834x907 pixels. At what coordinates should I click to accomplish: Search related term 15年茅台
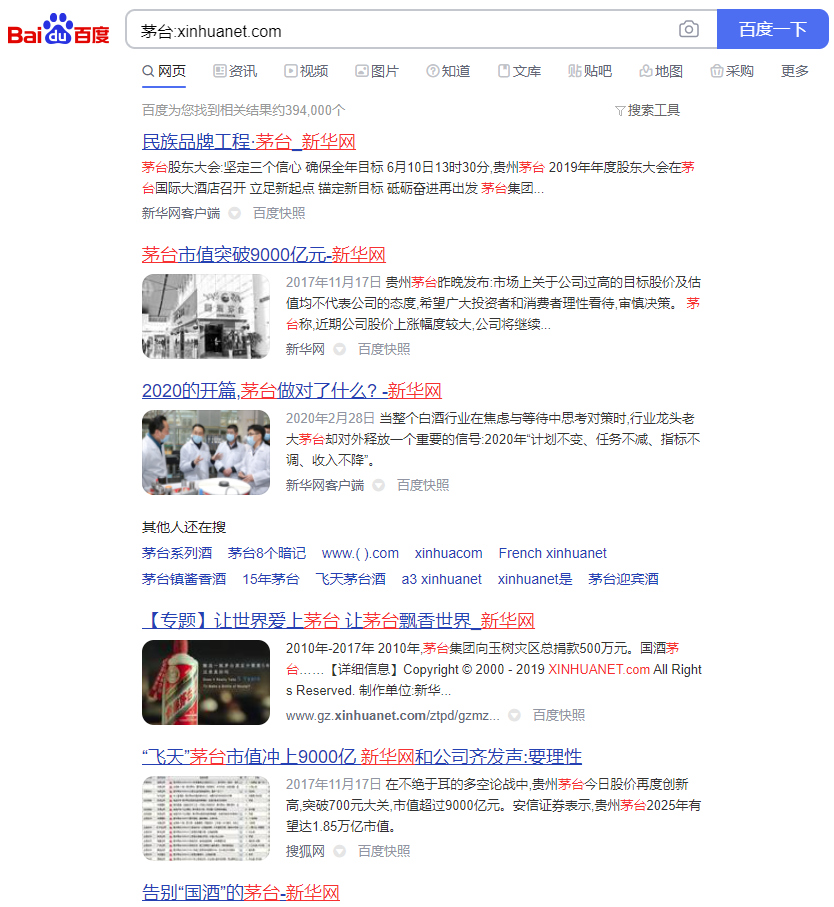(x=271, y=579)
